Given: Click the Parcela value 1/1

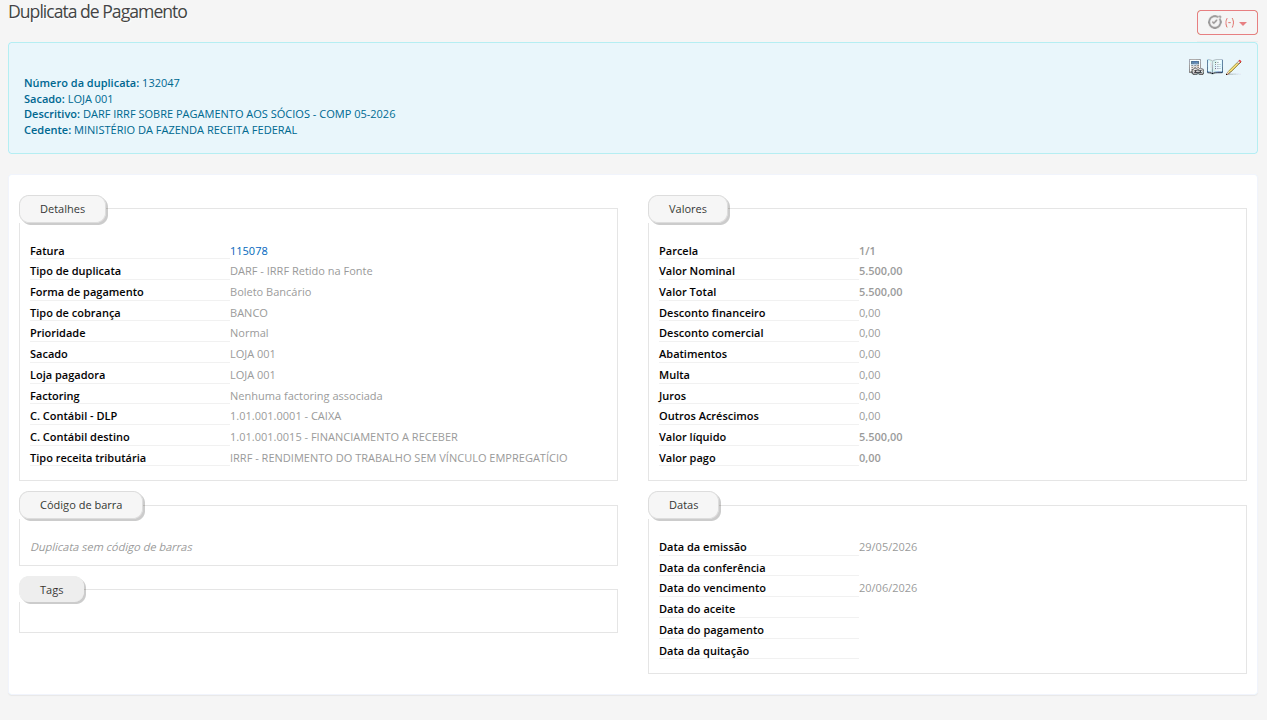Looking at the screenshot, I should tap(867, 251).
